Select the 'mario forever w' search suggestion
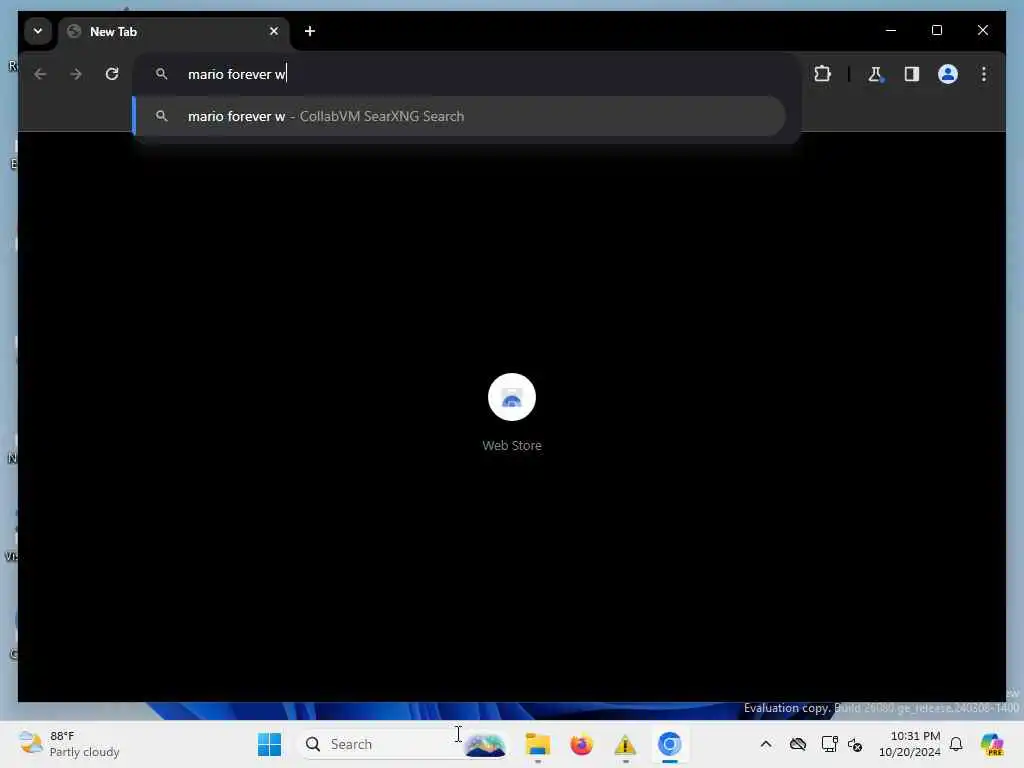The height and width of the screenshot is (768, 1024). 459,116
